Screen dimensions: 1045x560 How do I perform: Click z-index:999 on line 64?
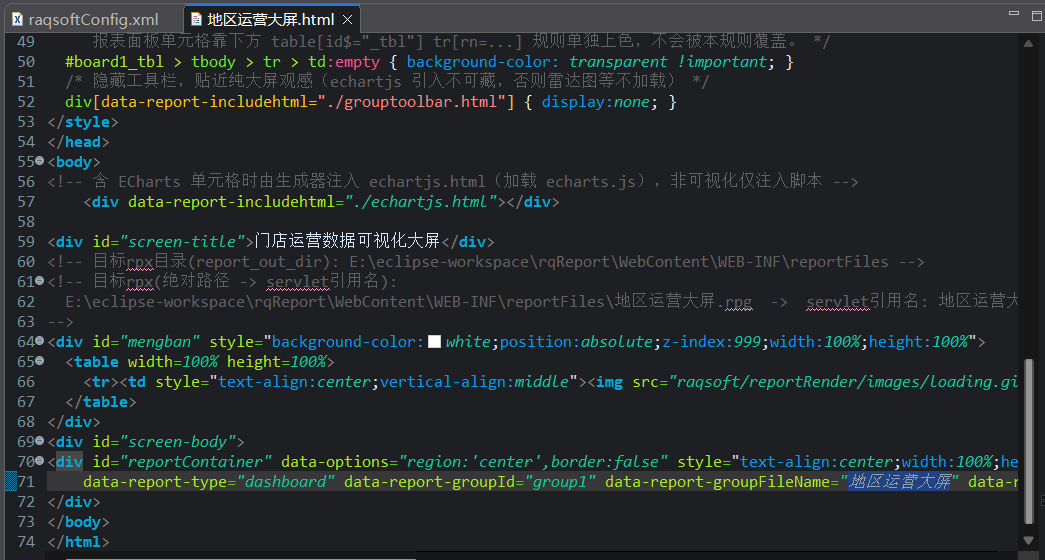[712, 342]
